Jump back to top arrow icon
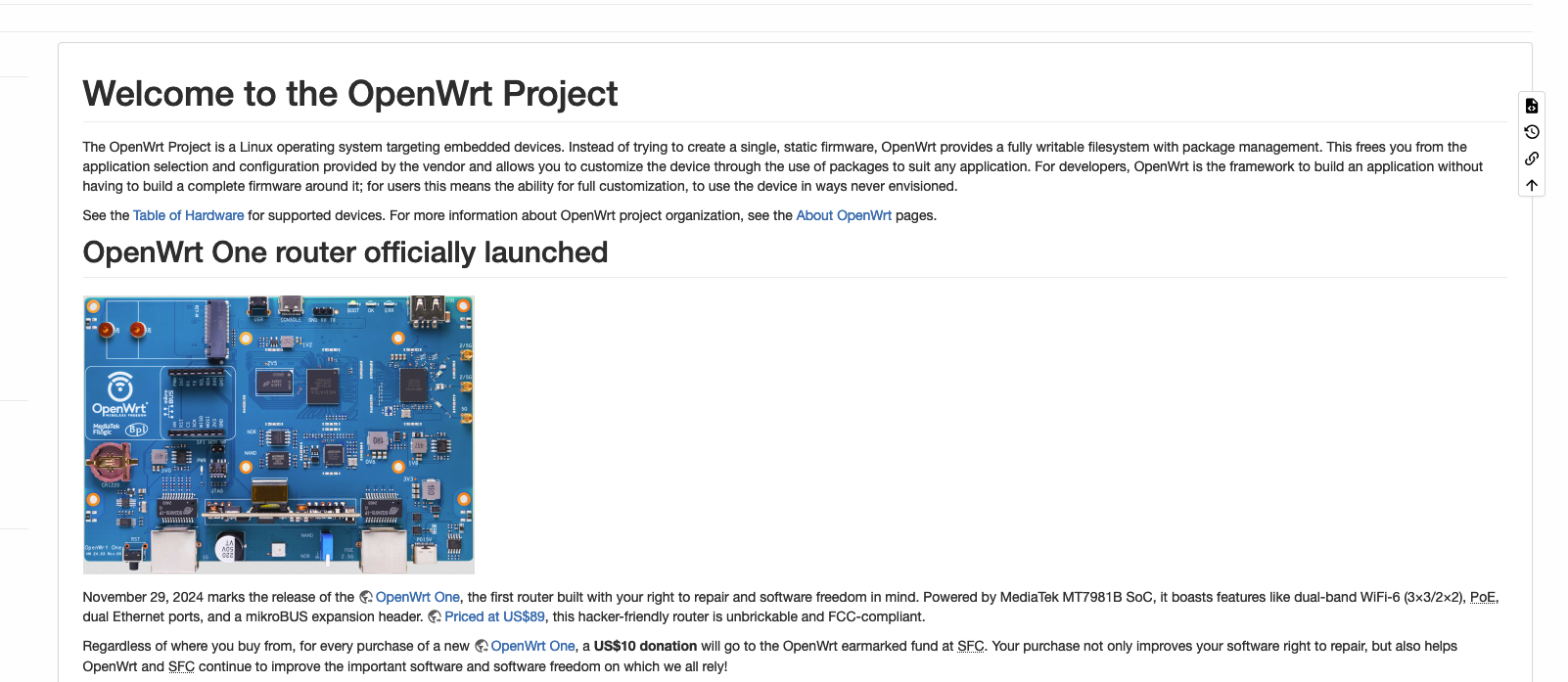Screen dimensions: 1568x682 pos(1532,185)
